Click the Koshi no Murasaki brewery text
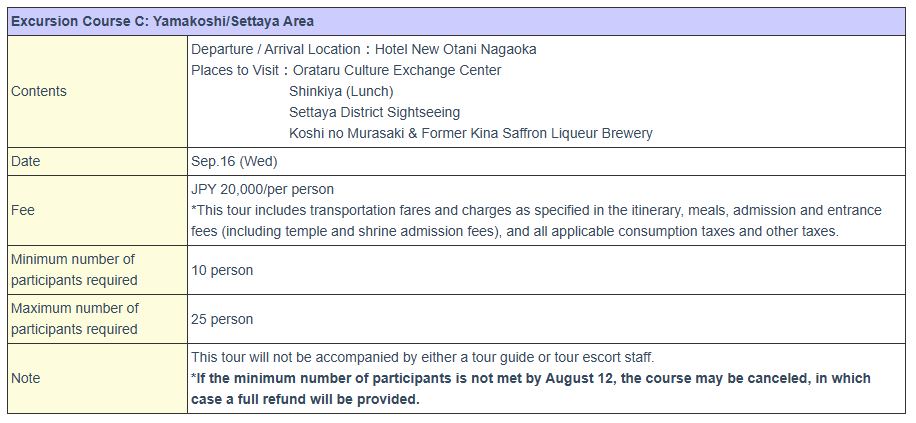916x423 pixels. 471,133
